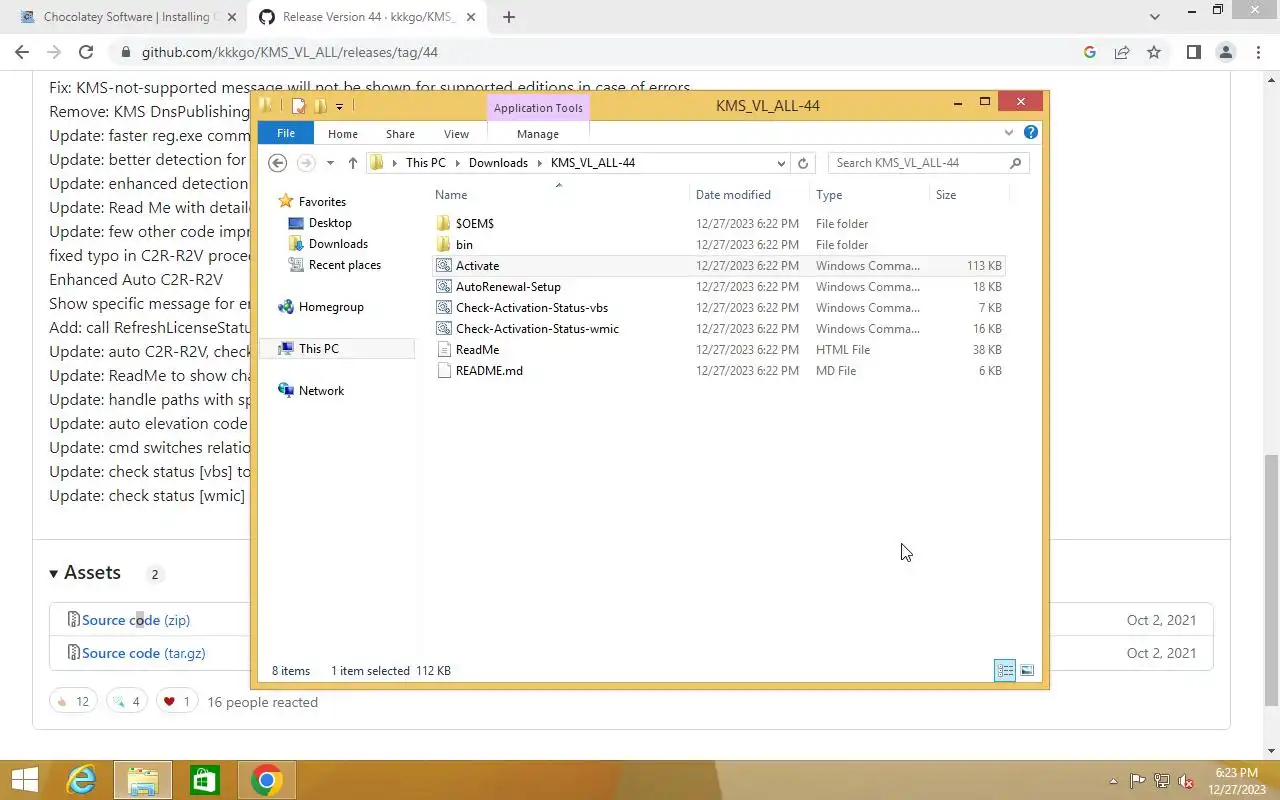Click the Chrome Back button
The width and height of the screenshot is (1280, 800).
[x=22, y=52]
